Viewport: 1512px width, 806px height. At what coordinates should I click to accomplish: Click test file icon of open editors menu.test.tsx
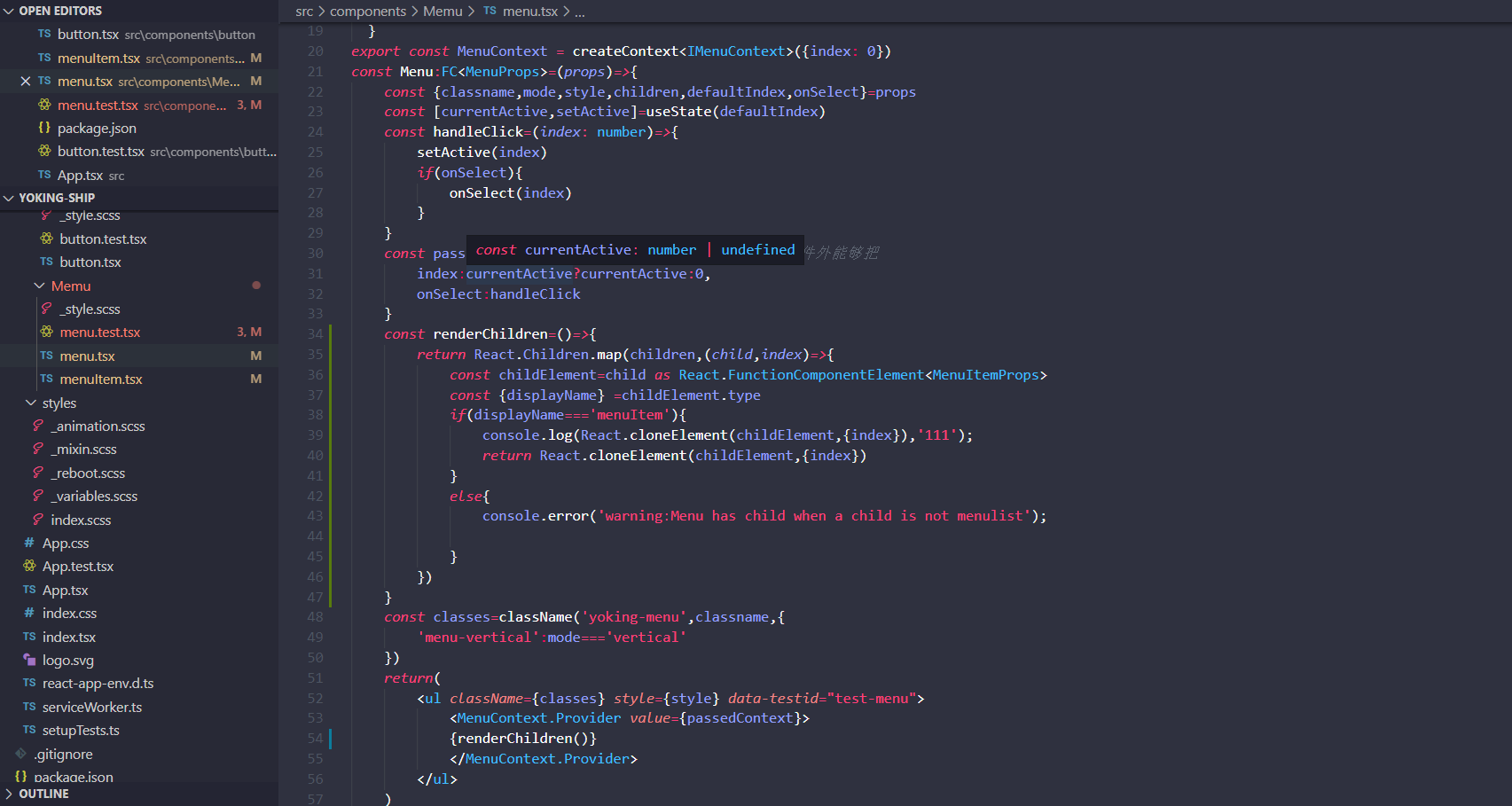pyautogui.click(x=44, y=105)
